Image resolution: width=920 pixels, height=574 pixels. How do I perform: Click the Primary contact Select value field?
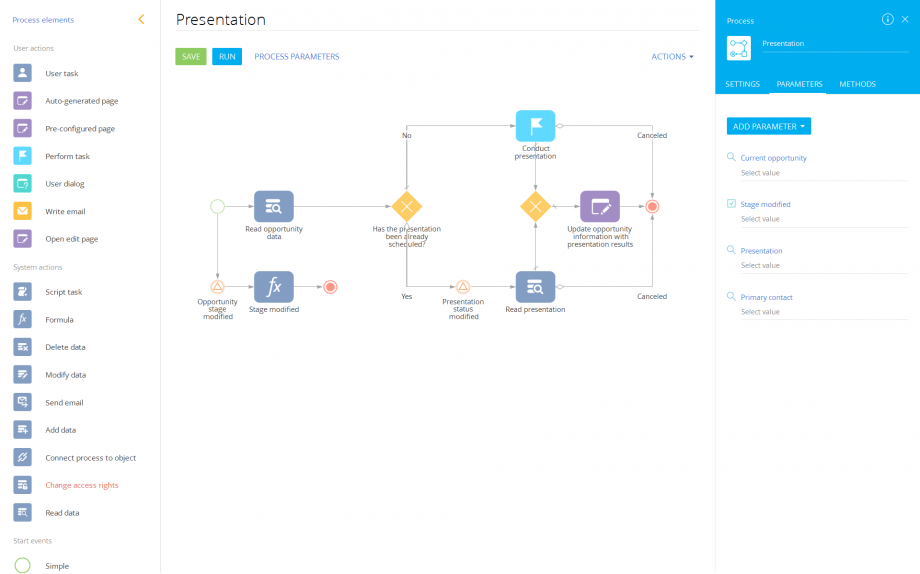coord(824,312)
